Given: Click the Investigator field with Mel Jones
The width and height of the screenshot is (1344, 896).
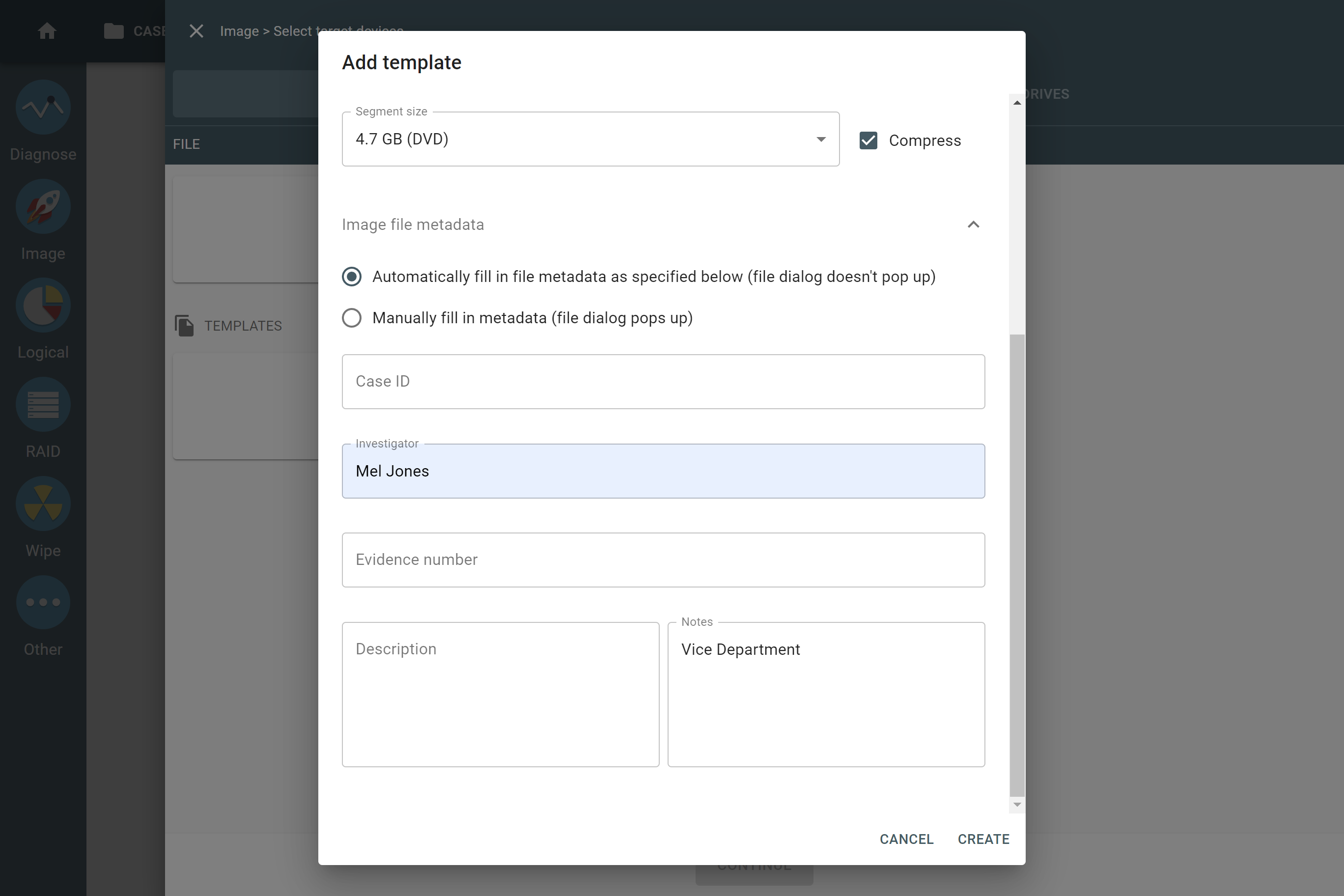Looking at the screenshot, I should pyautogui.click(x=663, y=471).
